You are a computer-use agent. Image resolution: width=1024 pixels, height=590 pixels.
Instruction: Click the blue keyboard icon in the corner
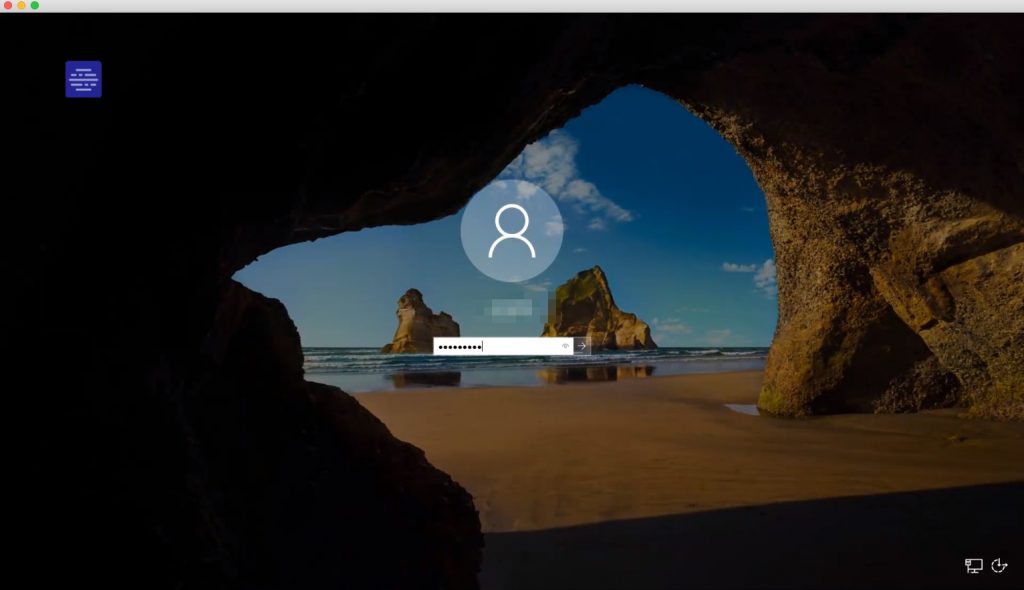(x=83, y=79)
